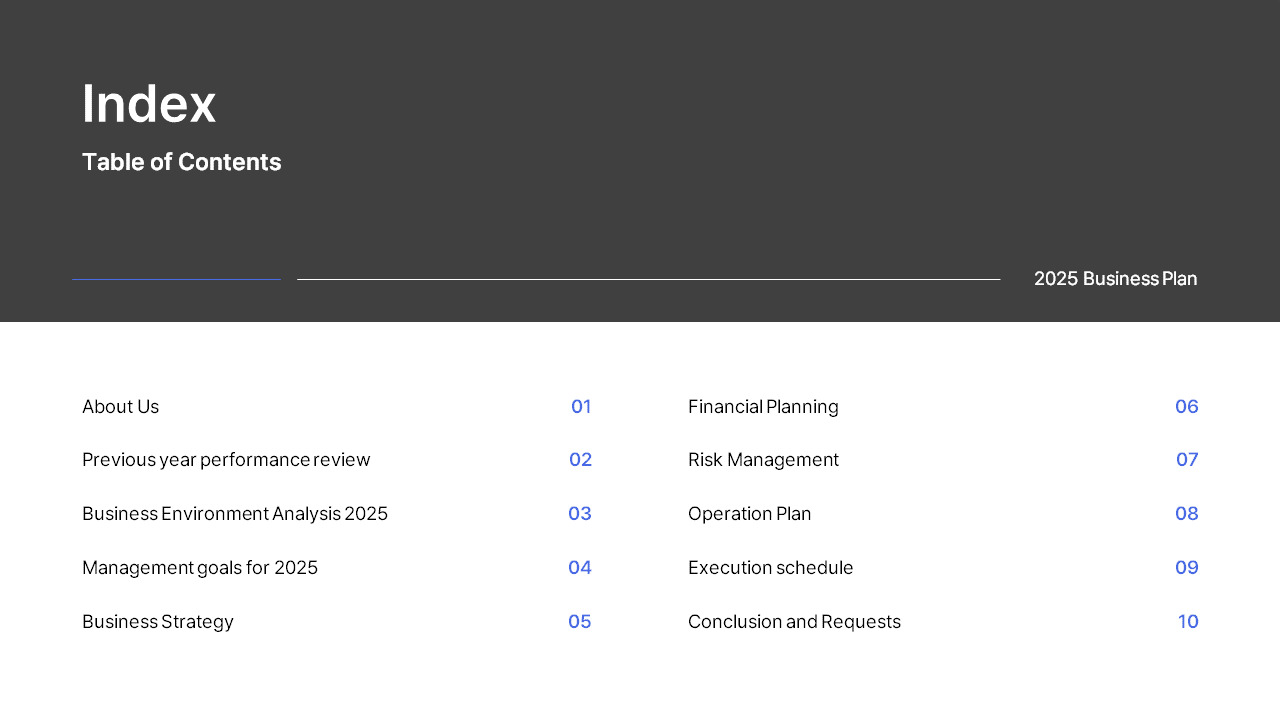Go to Conclusion and Requests
This screenshot has height=720, width=1280.
[794, 622]
